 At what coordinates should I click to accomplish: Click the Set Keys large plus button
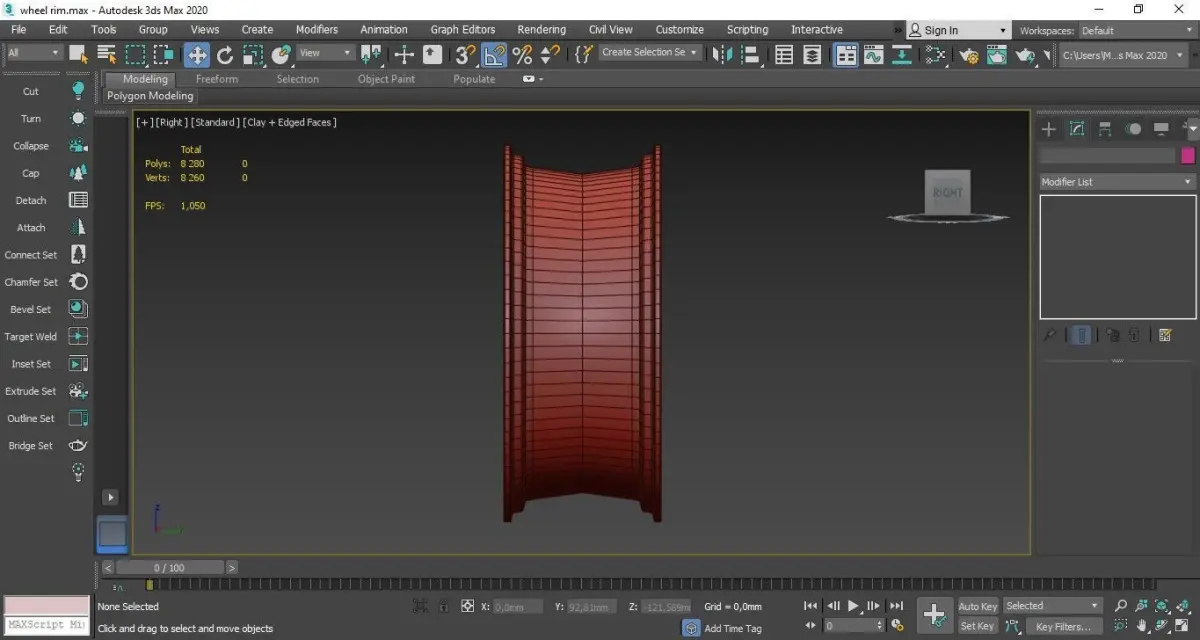coord(935,615)
